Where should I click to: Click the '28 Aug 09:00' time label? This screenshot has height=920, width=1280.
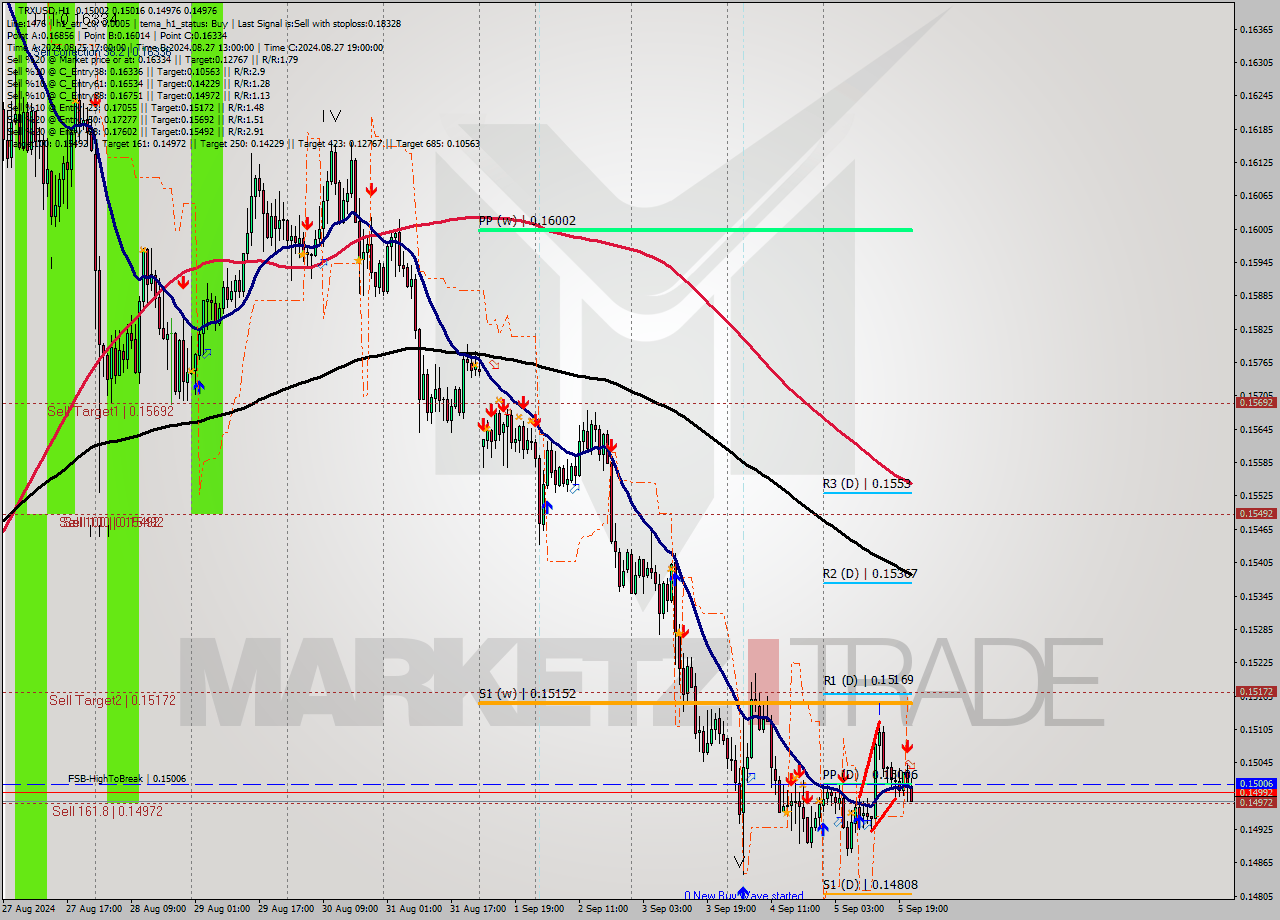tap(158, 909)
